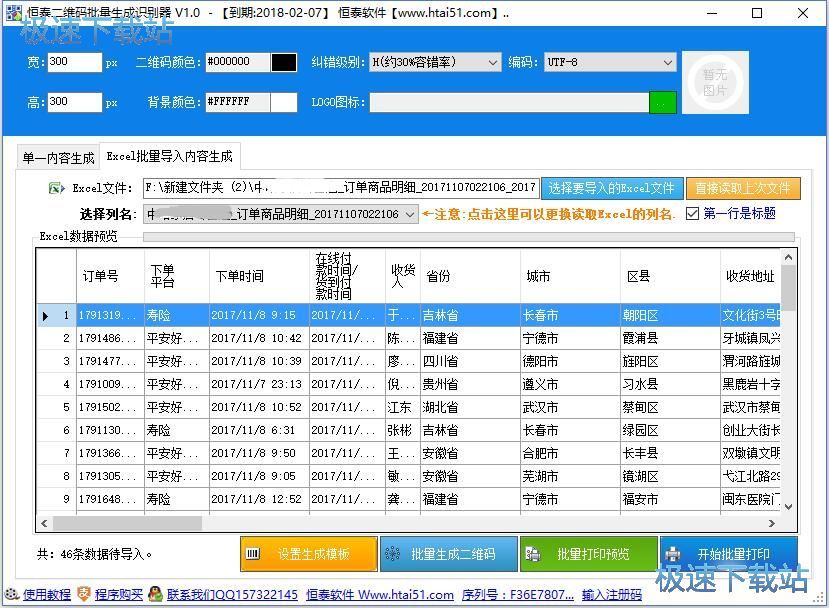
Task: Switch to 单一内容生成 tab
Action: [59, 158]
